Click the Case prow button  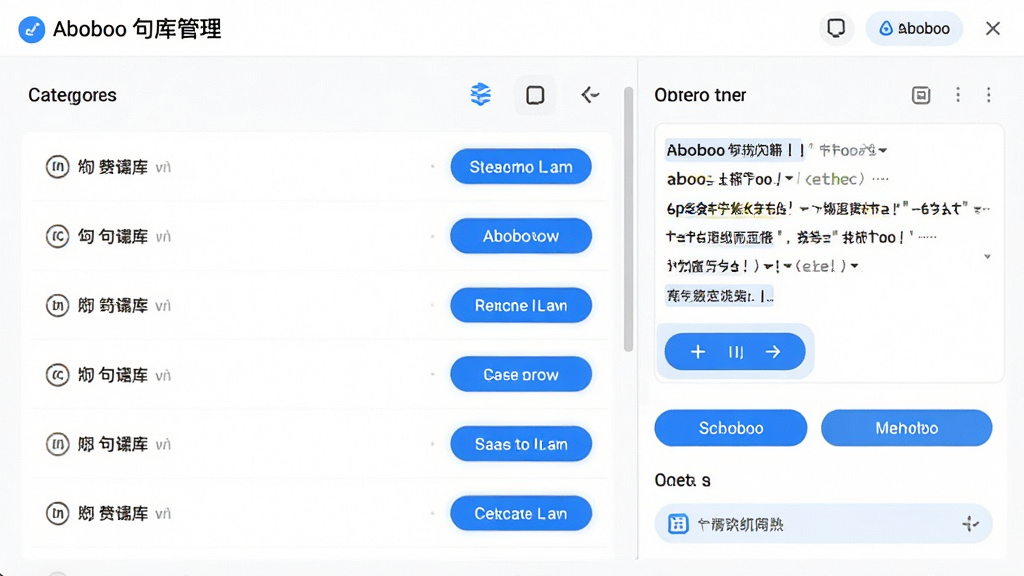[x=521, y=374]
